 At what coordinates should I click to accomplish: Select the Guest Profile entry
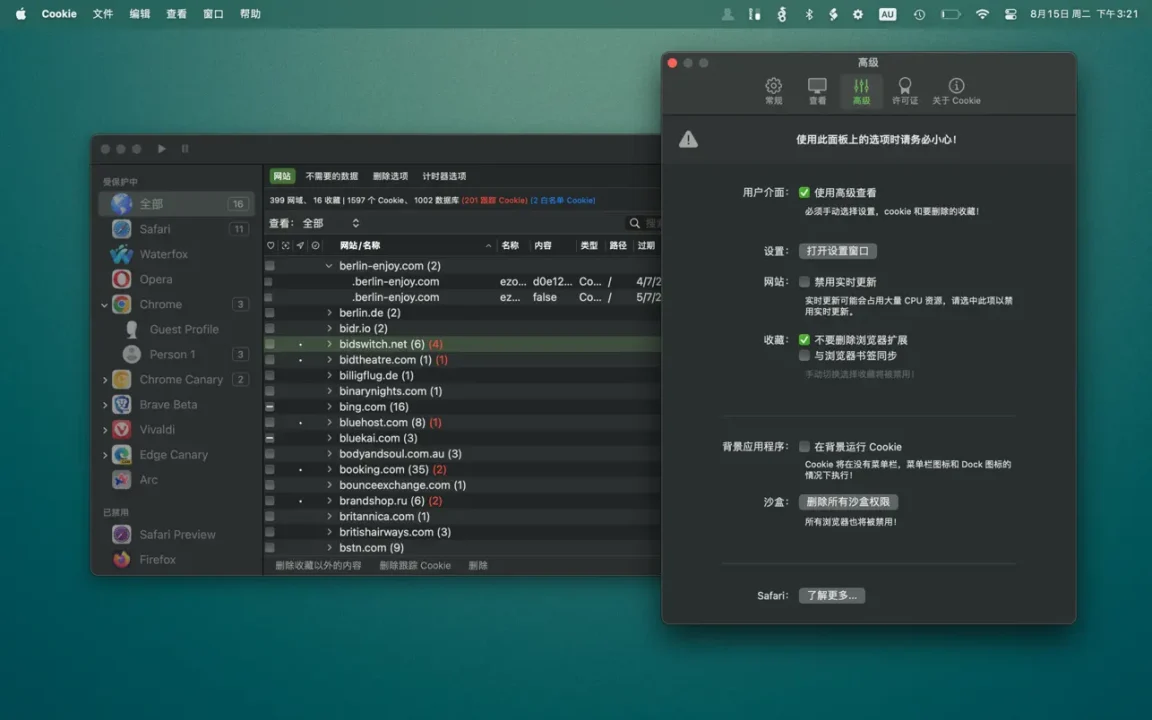click(x=176, y=329)
